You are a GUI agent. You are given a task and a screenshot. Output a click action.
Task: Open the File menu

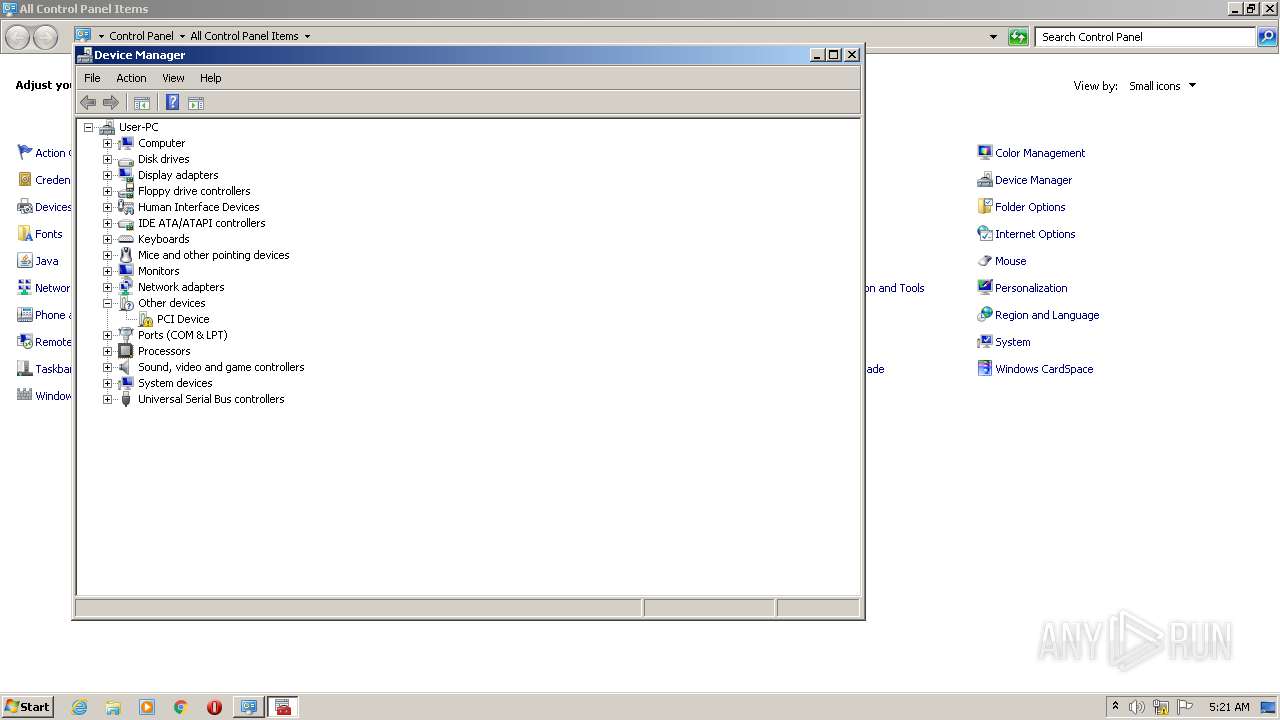(x=92, y=78)
